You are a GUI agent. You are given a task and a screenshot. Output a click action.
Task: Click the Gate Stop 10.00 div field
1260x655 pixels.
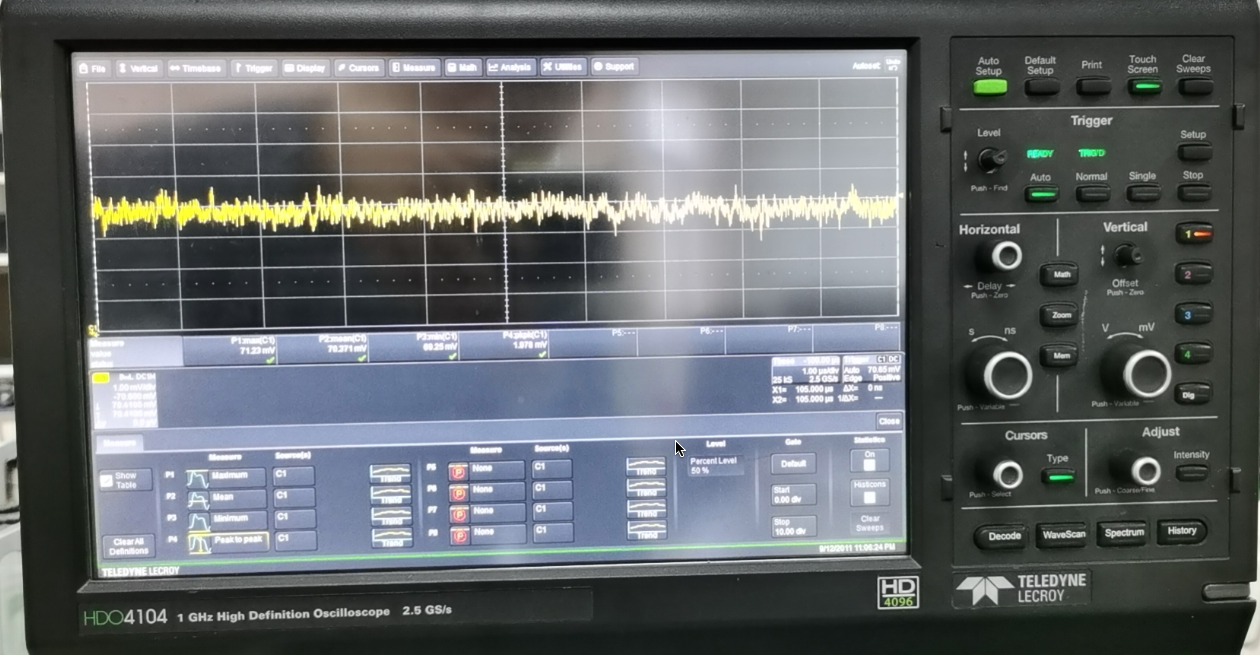[793, 526]
